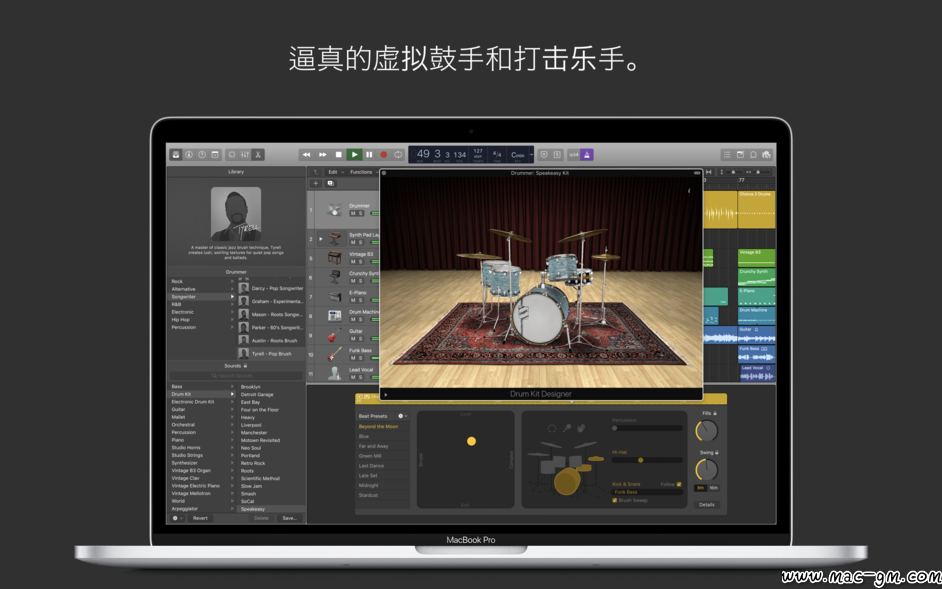Open Quick Help question mark icon
The width and height of the screenshot is (942, 589).
pyautogui.click(x=202, y=154)
